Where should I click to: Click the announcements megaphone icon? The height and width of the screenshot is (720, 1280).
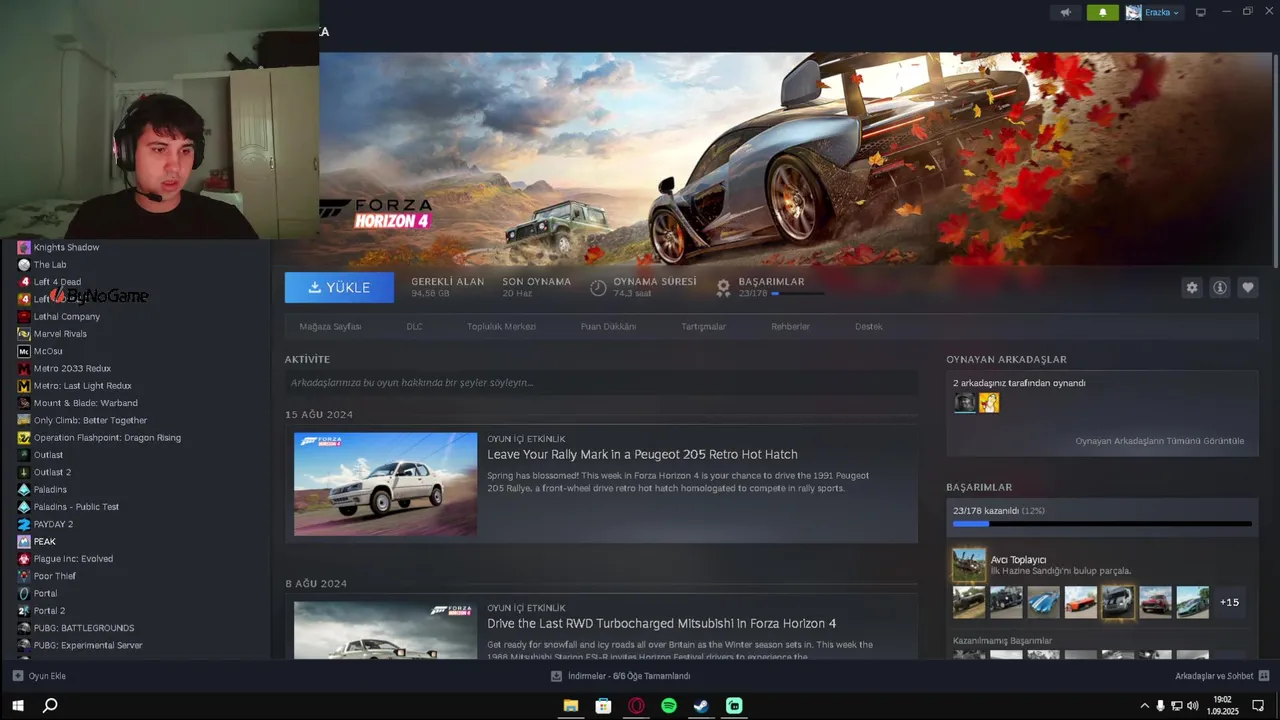point(1066,12)
